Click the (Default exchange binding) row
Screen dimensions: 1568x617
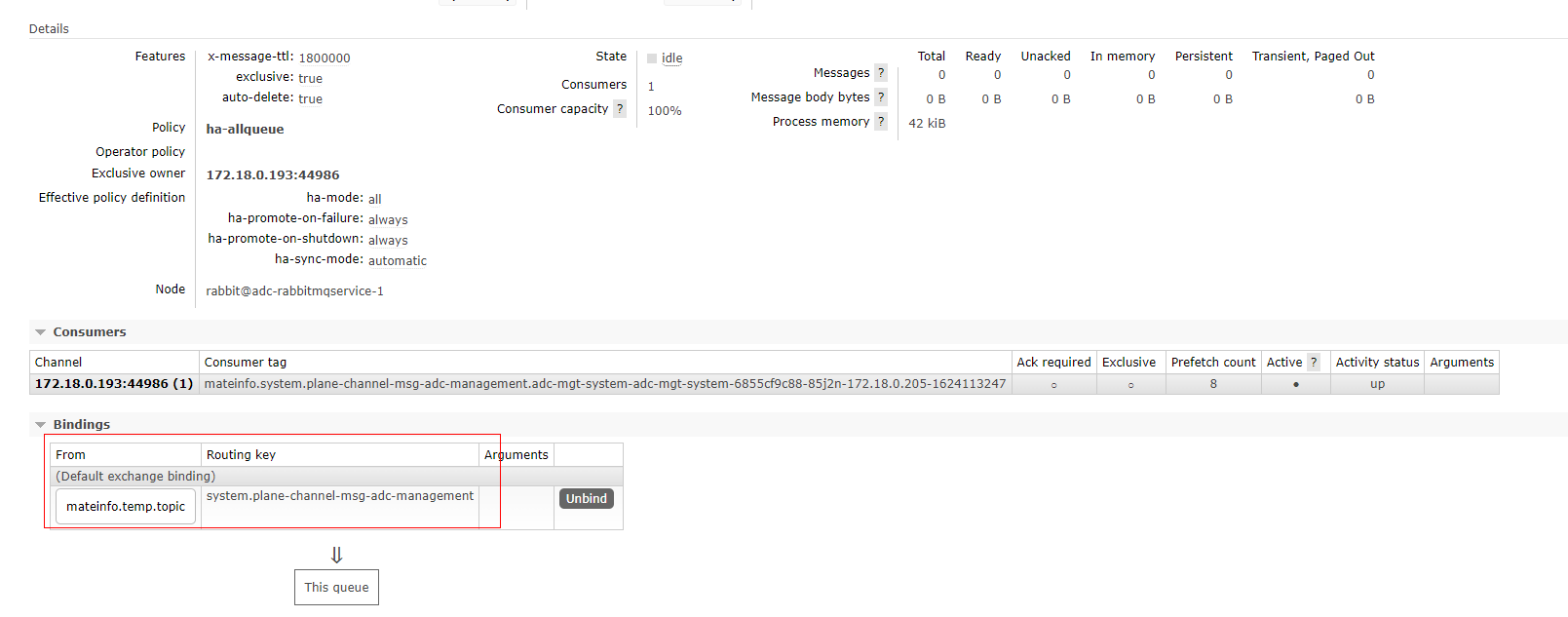(x=336, y=477)
